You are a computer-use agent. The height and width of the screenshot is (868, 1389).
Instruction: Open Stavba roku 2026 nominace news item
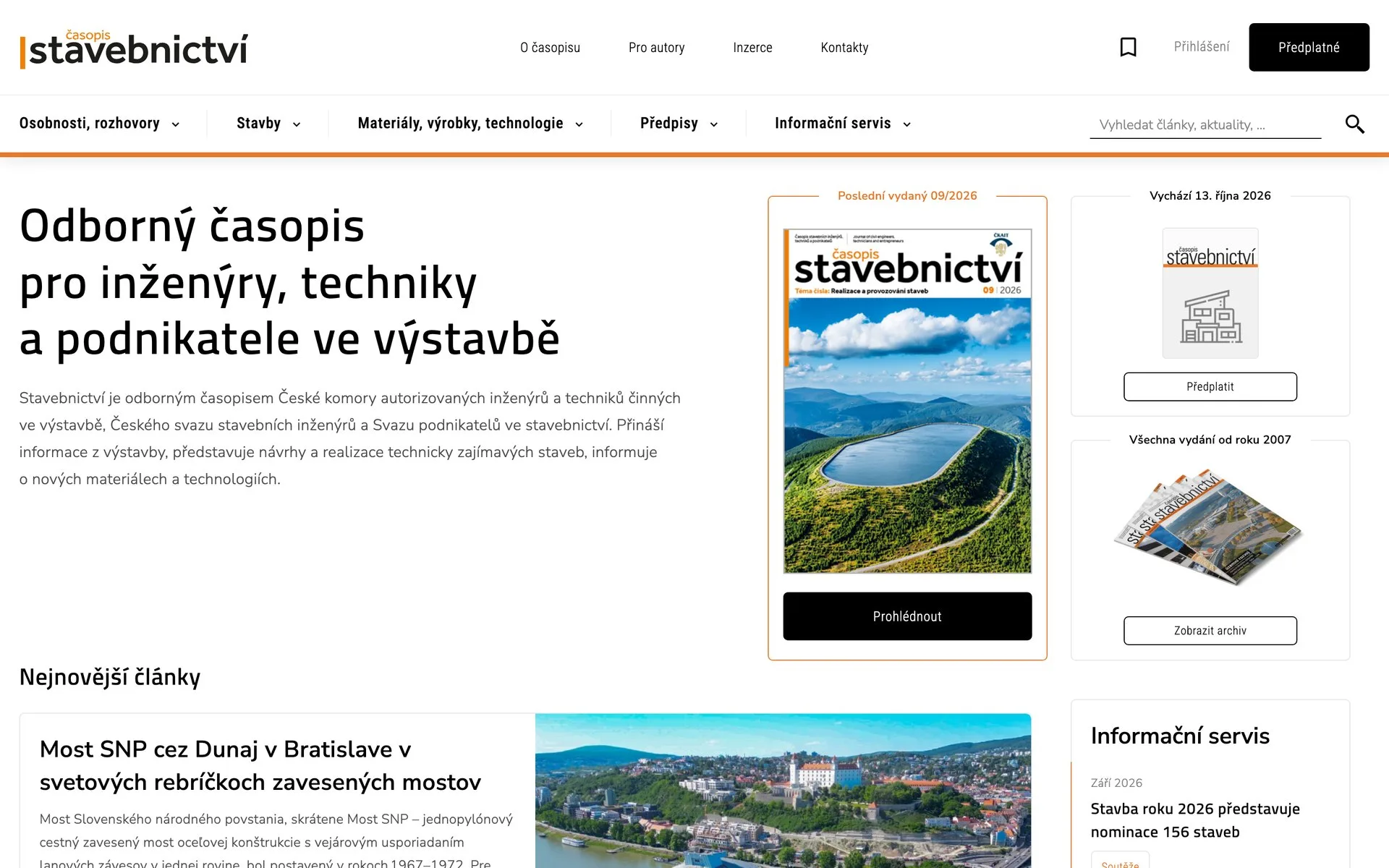pyautogui.click(x=1195, y=820)
